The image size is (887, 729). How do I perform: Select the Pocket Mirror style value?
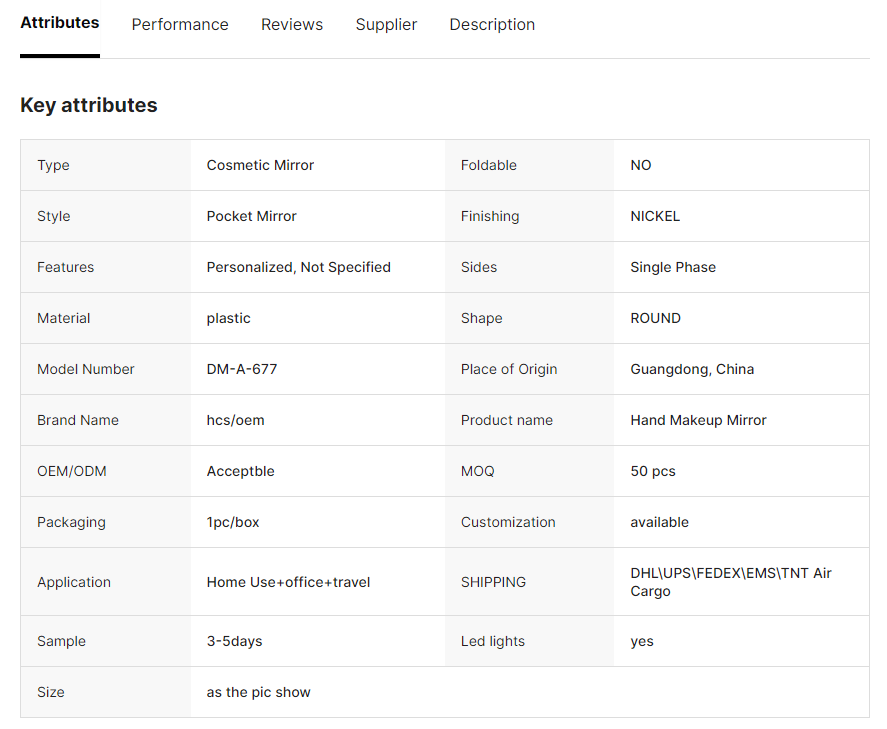(251, 217)
